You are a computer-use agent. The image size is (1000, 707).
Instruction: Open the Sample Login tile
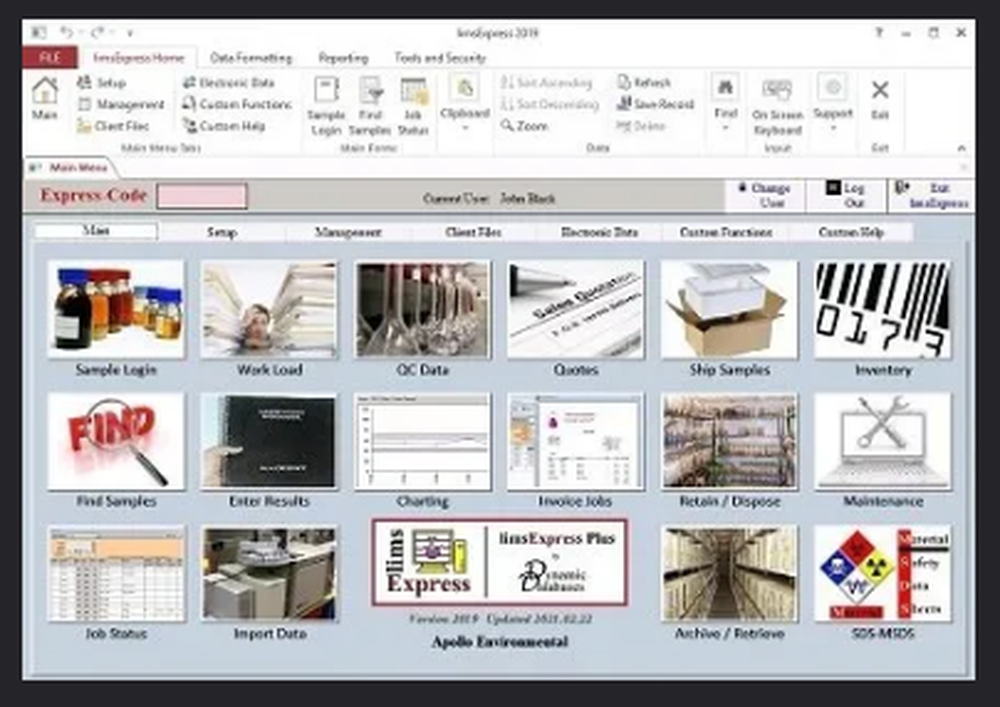click(116, 309)
